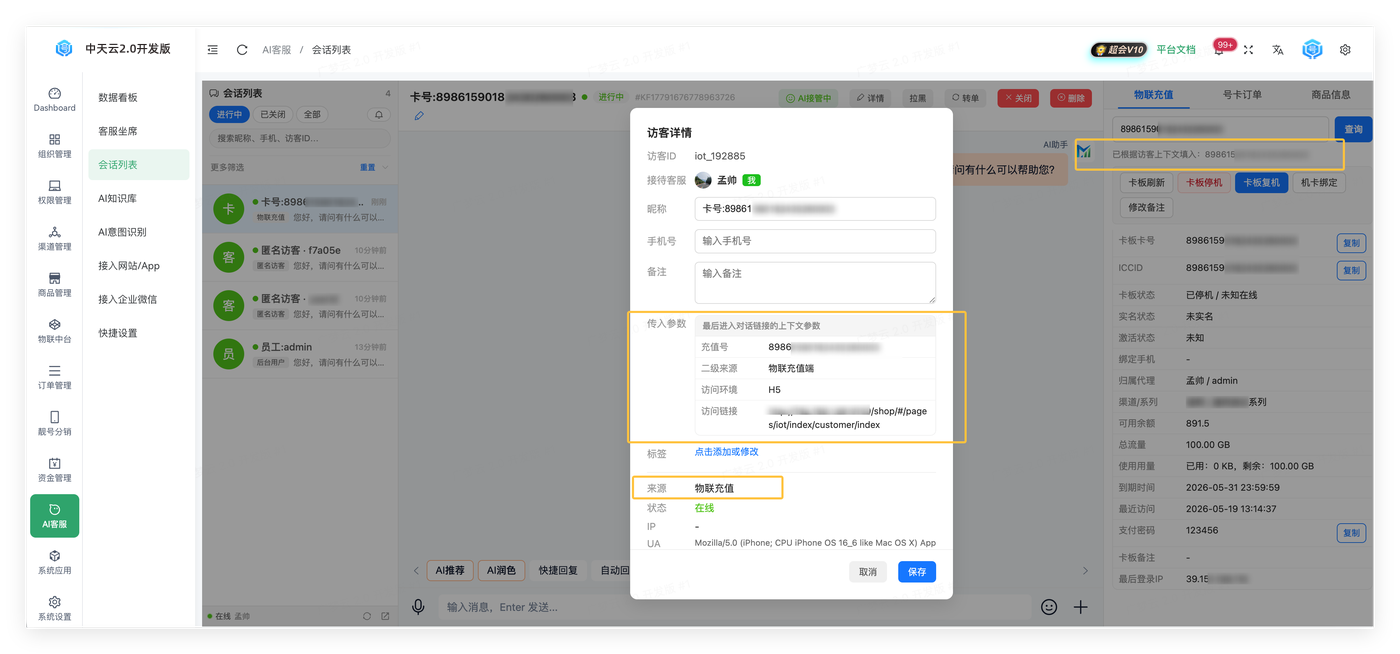Click 保存 in the visitor details dialog
The width and height of the screenshot is (1400, 654).
(917, 571)
